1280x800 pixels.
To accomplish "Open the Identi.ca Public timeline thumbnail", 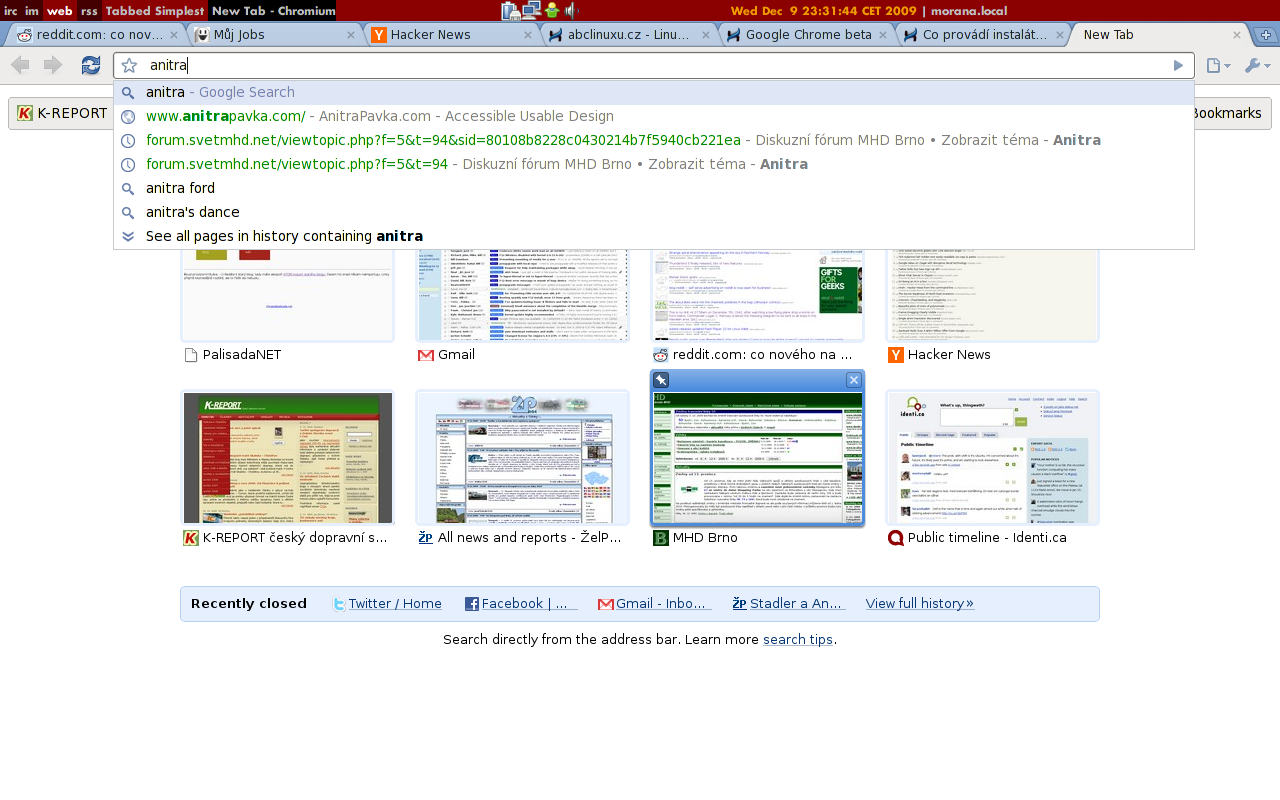I will point(993,458).
